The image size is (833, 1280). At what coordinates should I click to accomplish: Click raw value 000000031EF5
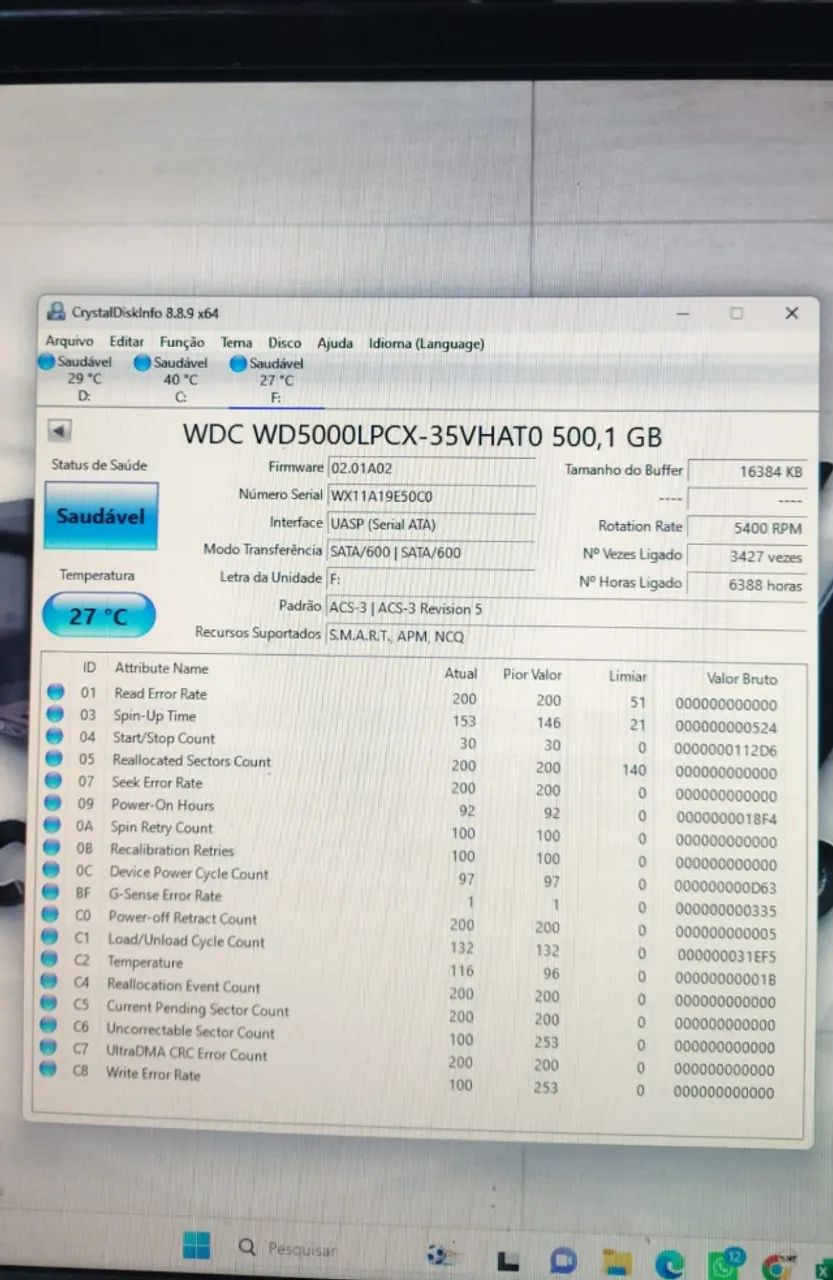726,957
